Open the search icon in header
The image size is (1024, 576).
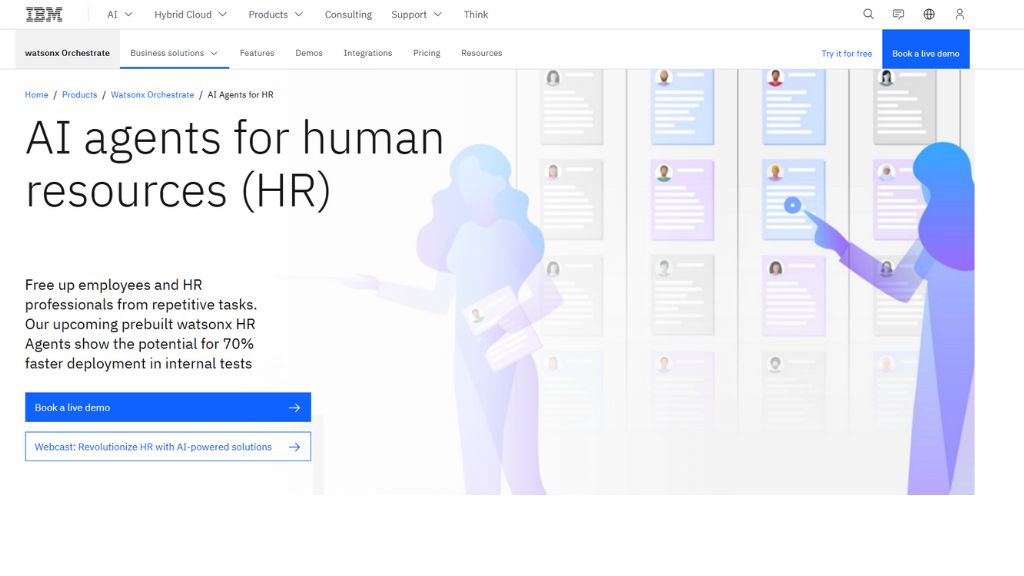(x=868, y=14)
